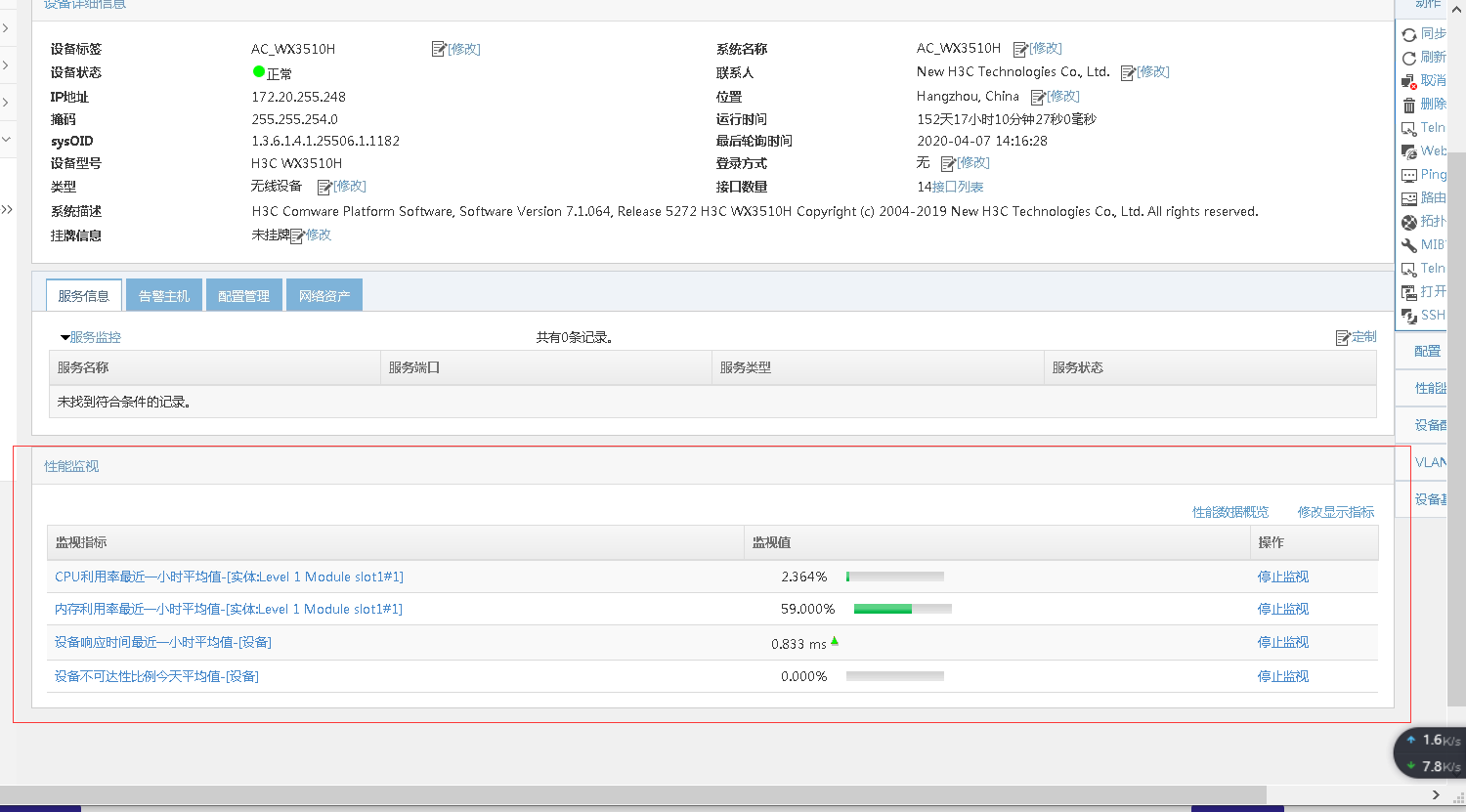
Task: Open the 配置管理 tab
Action: (244, 295)
